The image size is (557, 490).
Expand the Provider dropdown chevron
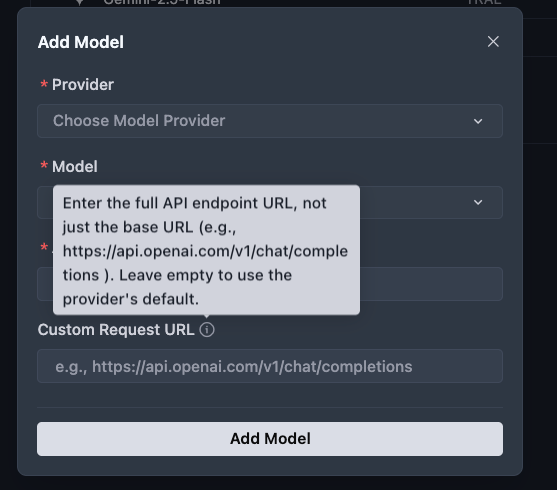[x=478, y=121]
